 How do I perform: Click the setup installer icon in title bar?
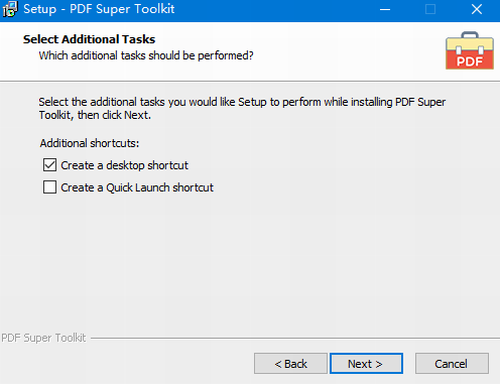(x=10, y=9)
